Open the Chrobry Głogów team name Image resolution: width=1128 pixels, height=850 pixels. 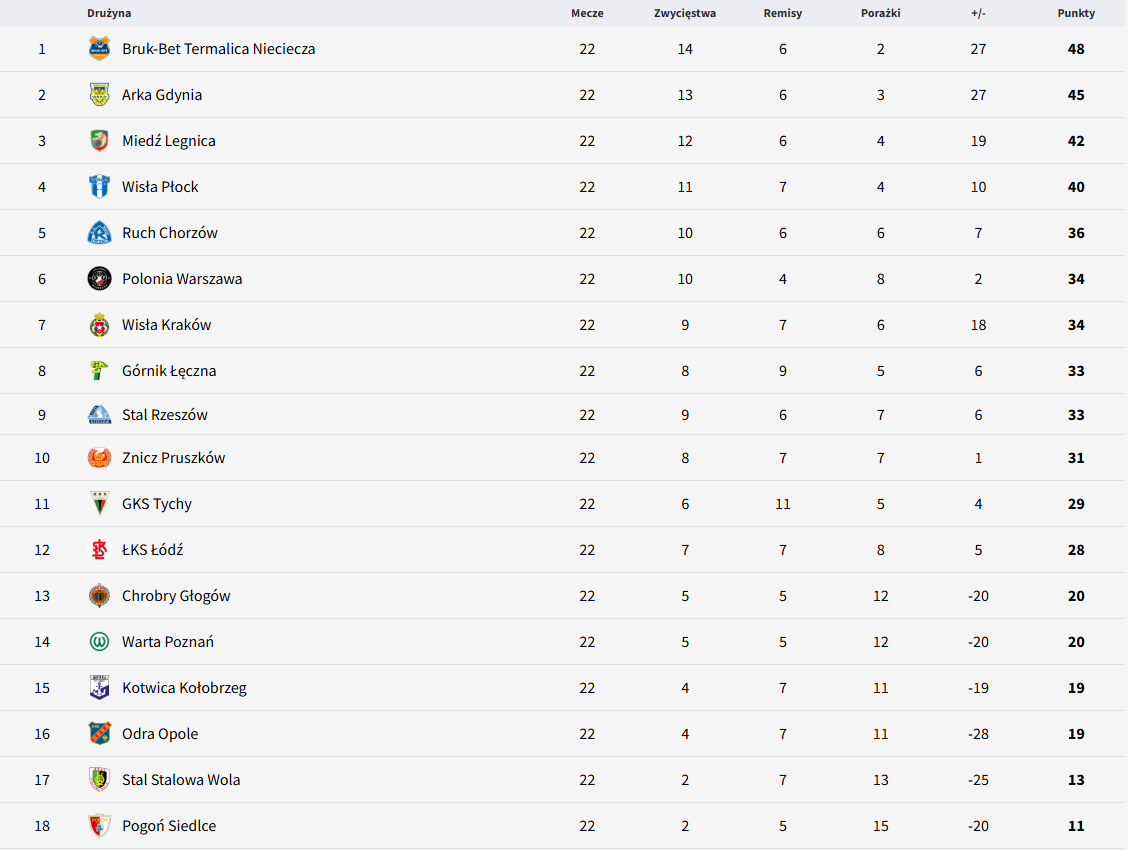coord(176,596)
